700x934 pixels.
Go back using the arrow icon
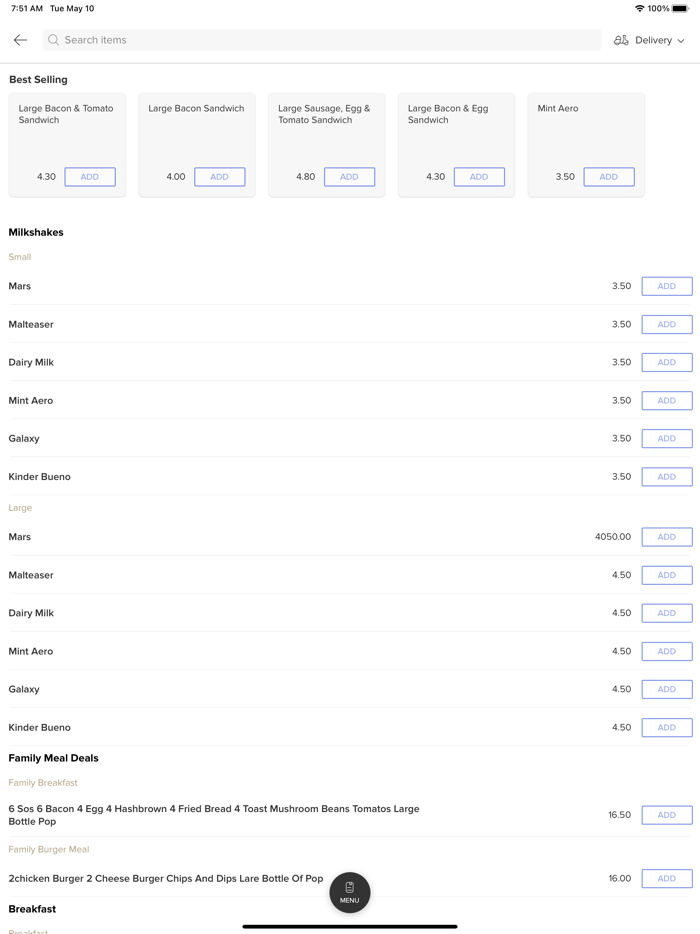[20, 40]
